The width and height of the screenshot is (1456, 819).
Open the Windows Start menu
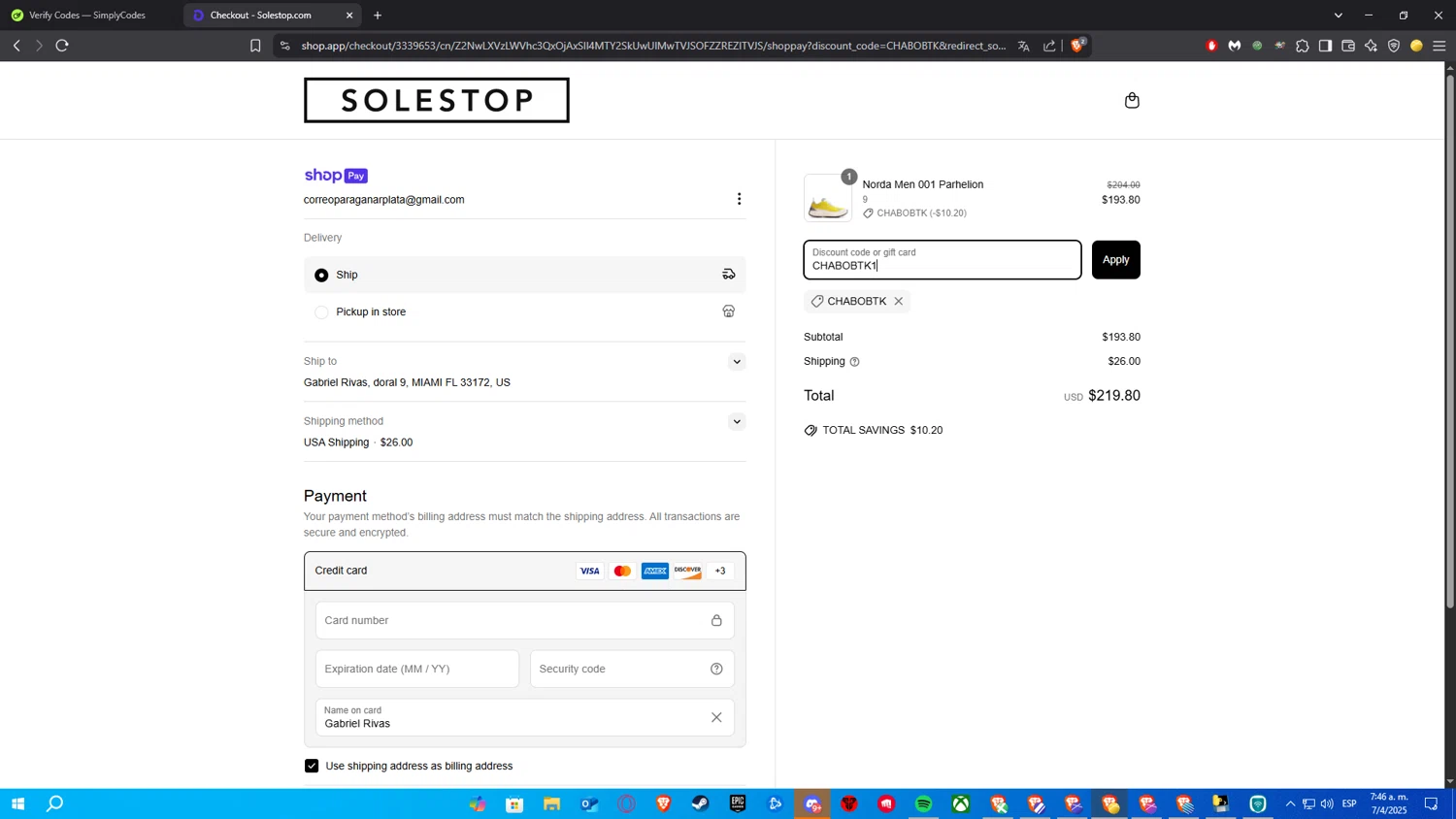click(17, 803)
